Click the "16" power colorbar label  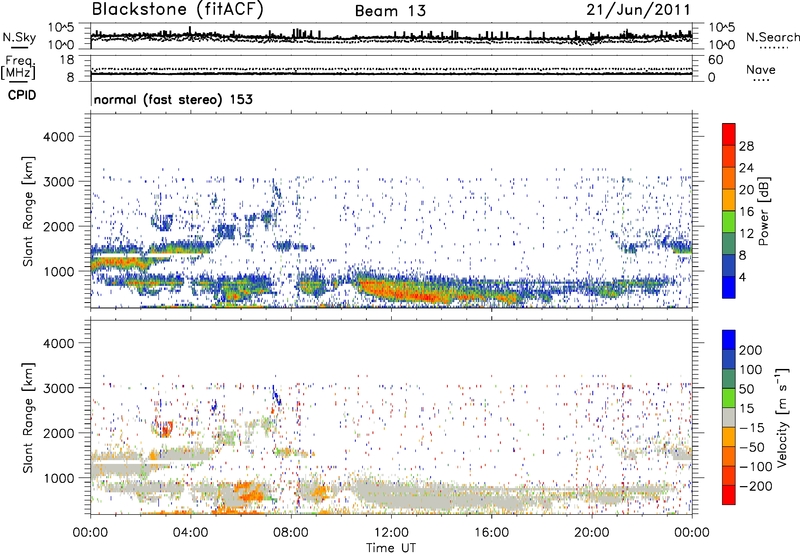pos(746,212)
